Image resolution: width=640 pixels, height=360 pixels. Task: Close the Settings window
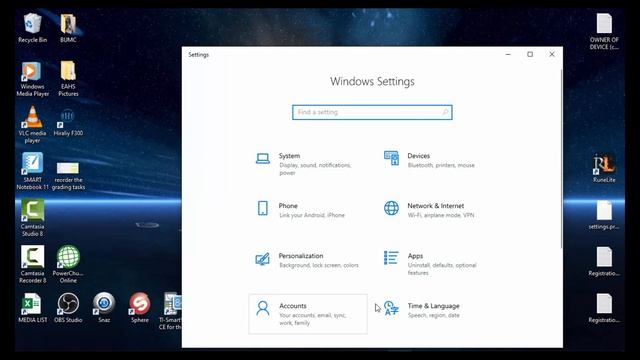click(552, 54)
